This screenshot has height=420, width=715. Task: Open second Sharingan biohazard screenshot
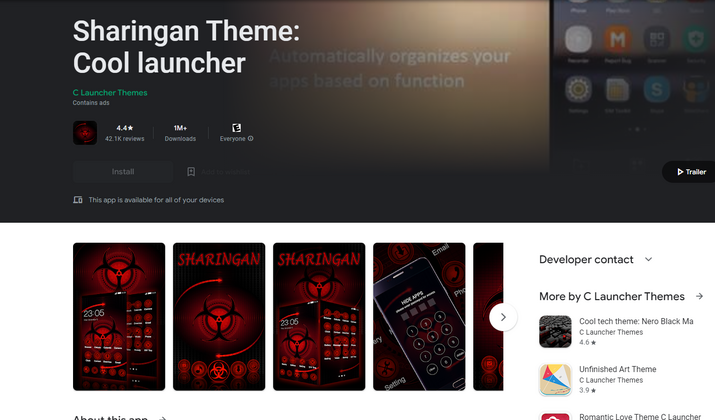[219, 316]
